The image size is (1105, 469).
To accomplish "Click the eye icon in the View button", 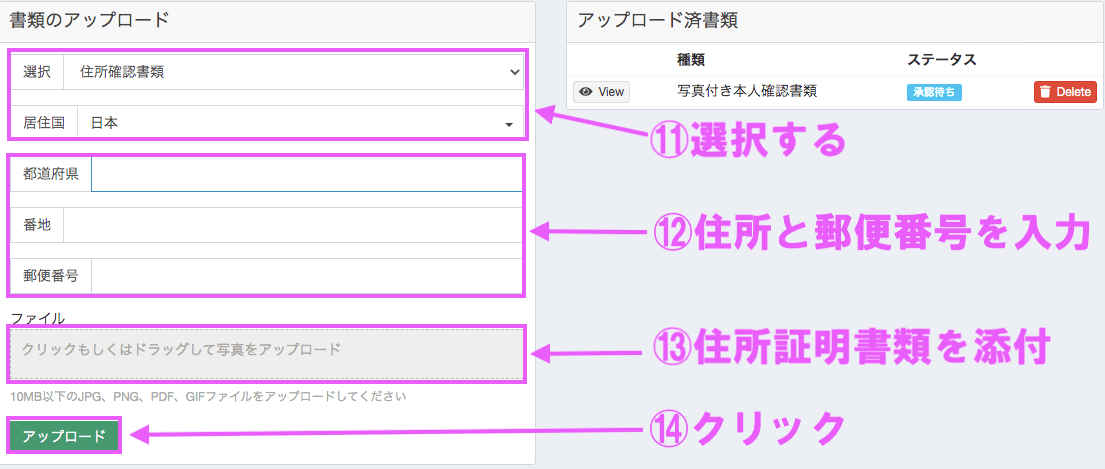I will click(586, 92).
